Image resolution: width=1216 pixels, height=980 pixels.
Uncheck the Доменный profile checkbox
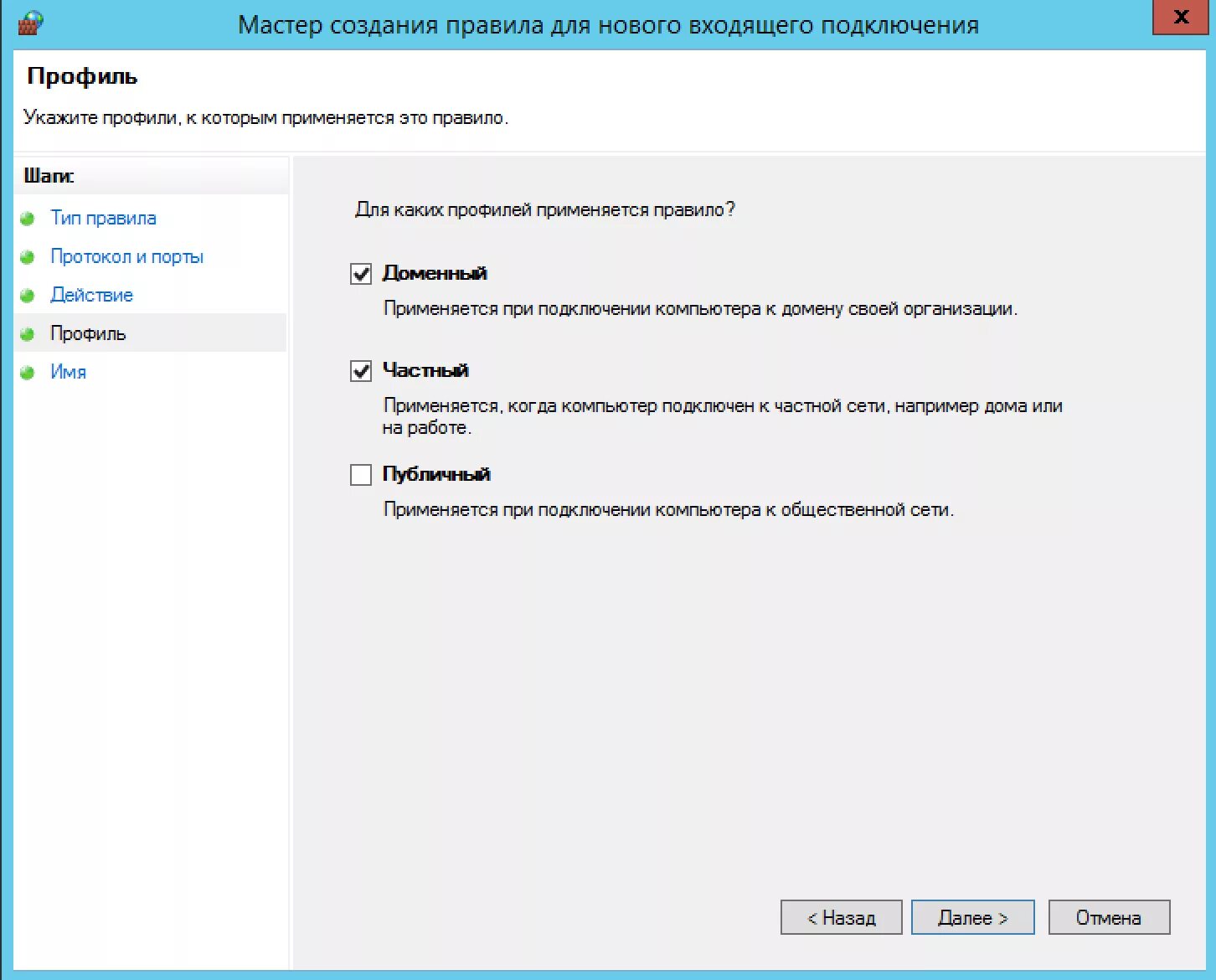click(x=361, y=274)
